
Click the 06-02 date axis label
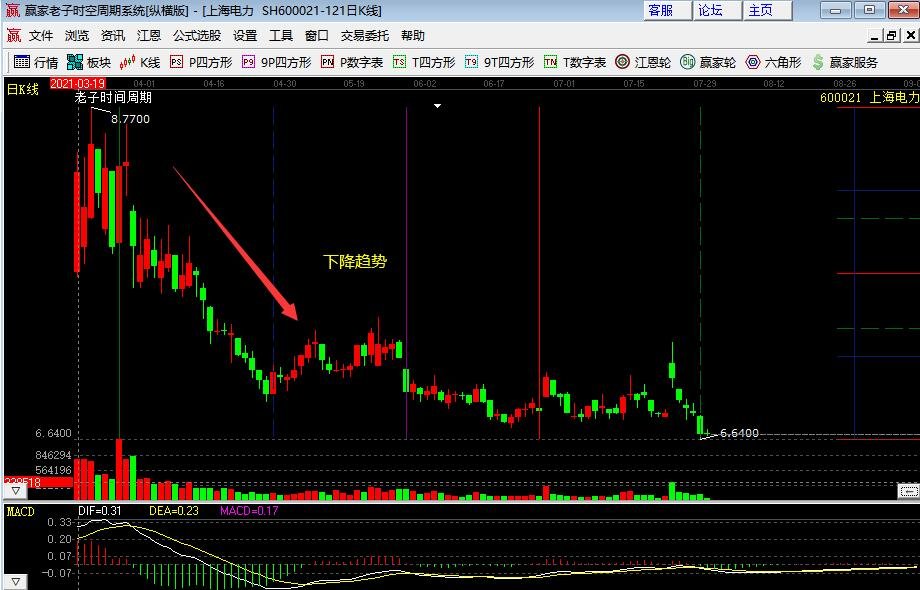click(425, 84)
